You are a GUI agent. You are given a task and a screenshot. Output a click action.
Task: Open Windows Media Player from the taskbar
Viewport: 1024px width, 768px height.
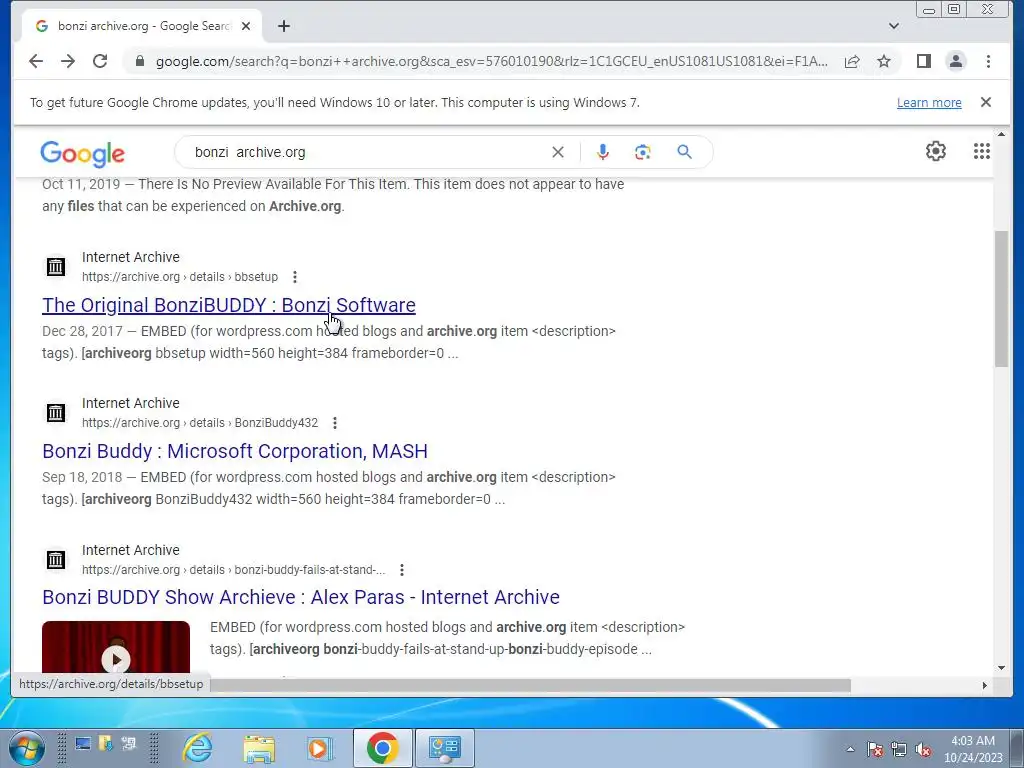pos(320,748)
